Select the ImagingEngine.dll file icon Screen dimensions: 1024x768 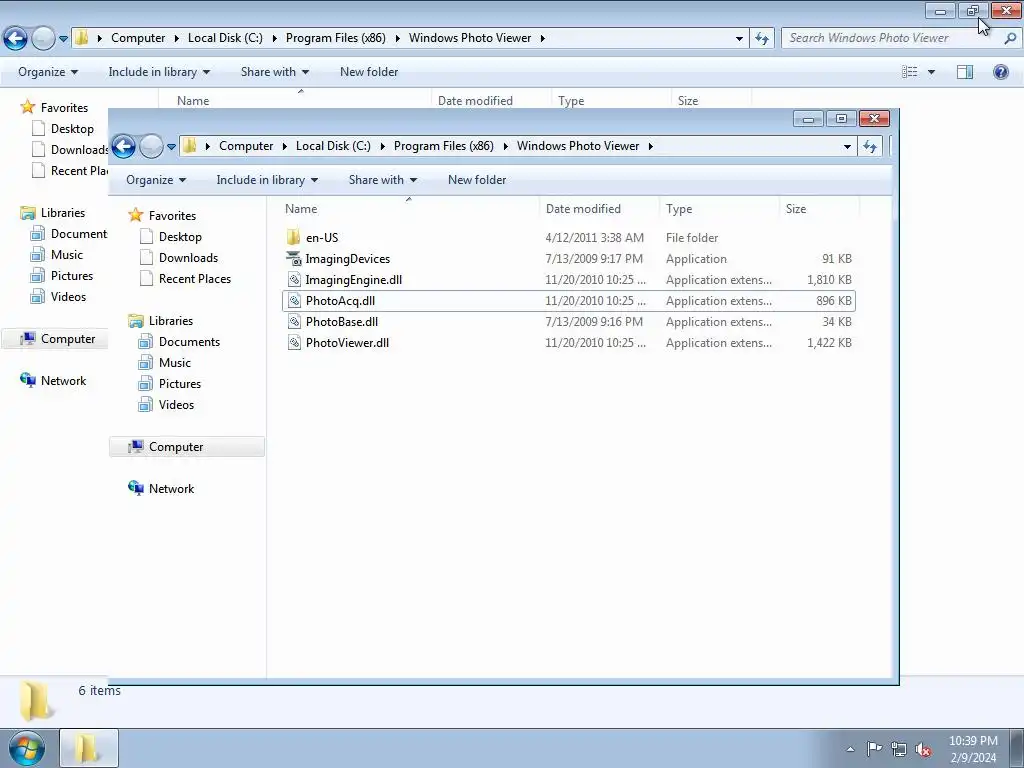[294, 280]
